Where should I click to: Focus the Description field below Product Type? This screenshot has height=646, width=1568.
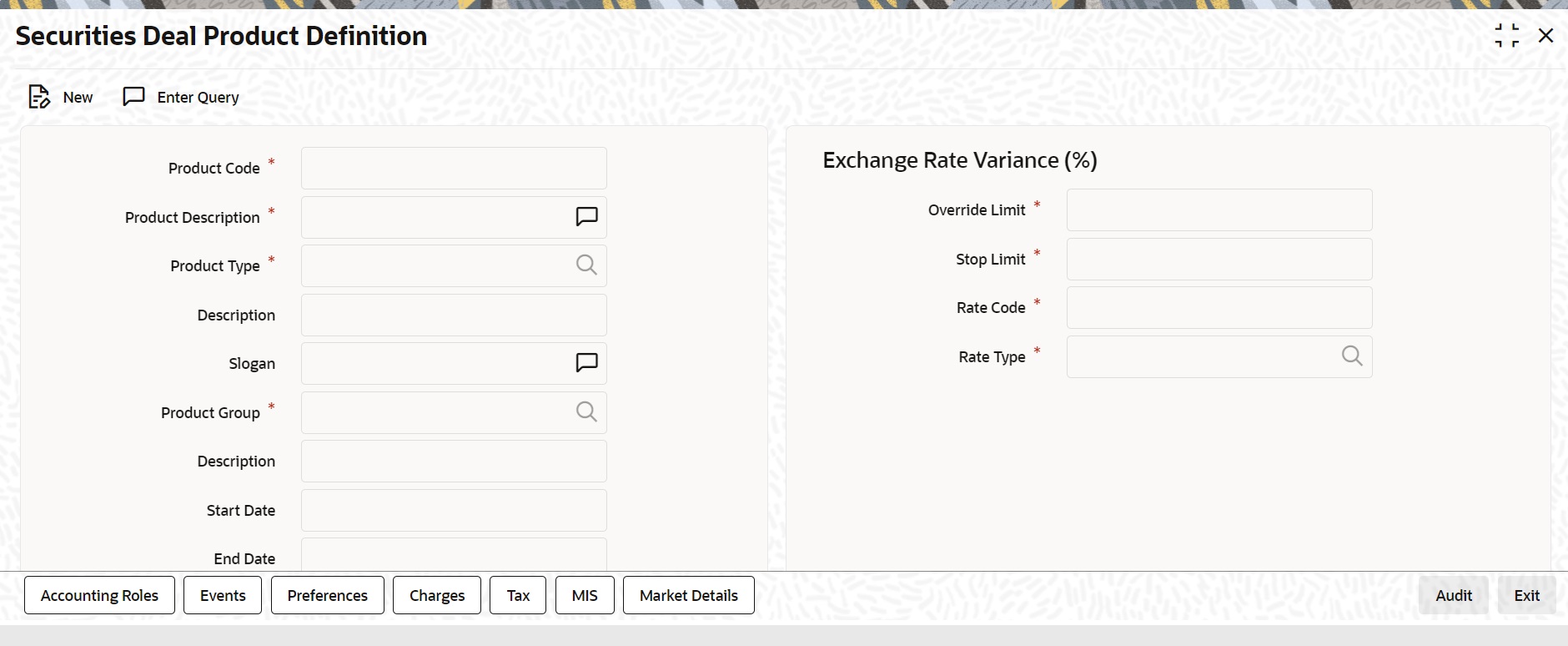[454, 315]
